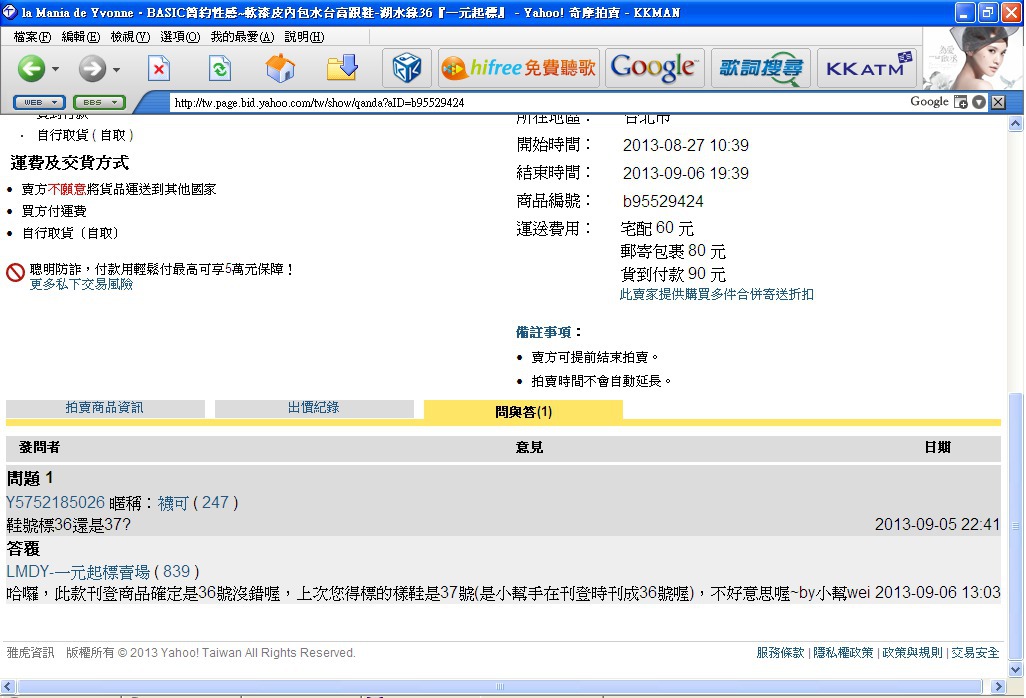Open the 此賣家提供購買多件合併寄送折扣 link

(x=716, y=294)
